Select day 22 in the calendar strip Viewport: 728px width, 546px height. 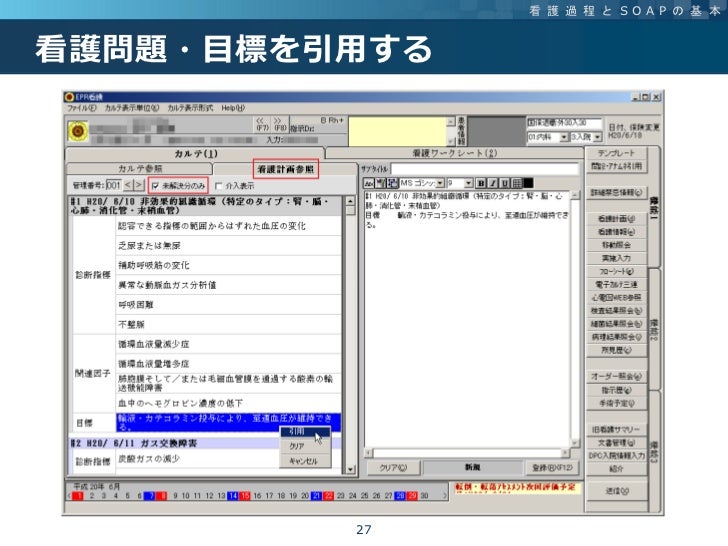click(329, 496)
